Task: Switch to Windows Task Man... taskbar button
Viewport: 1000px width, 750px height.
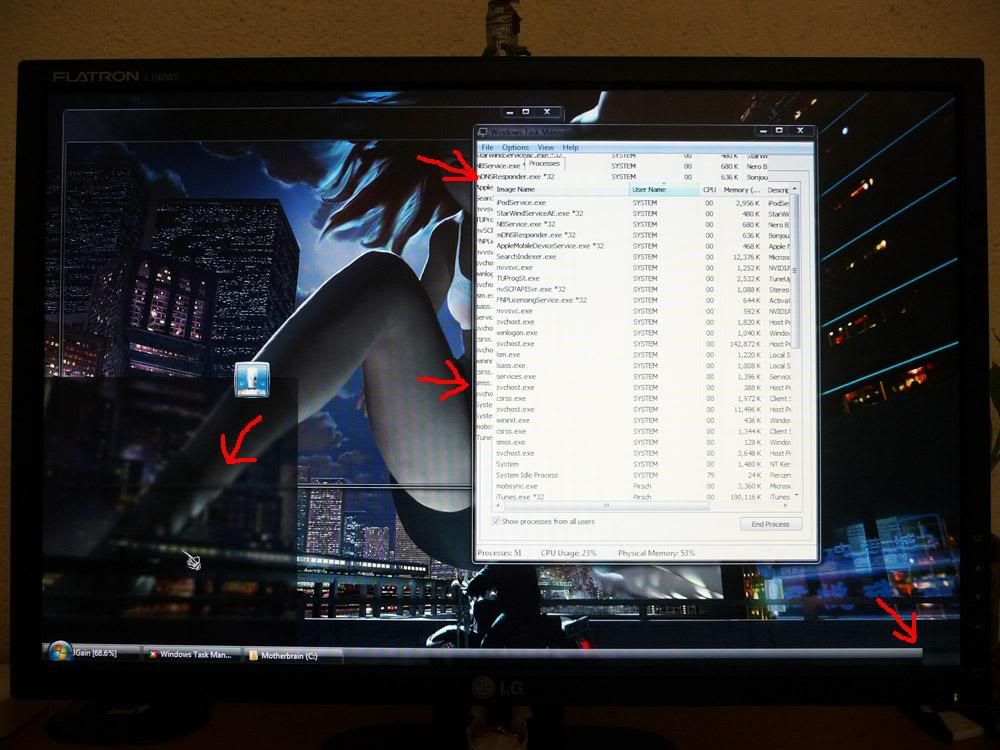Action: click(x=192, y=654)
